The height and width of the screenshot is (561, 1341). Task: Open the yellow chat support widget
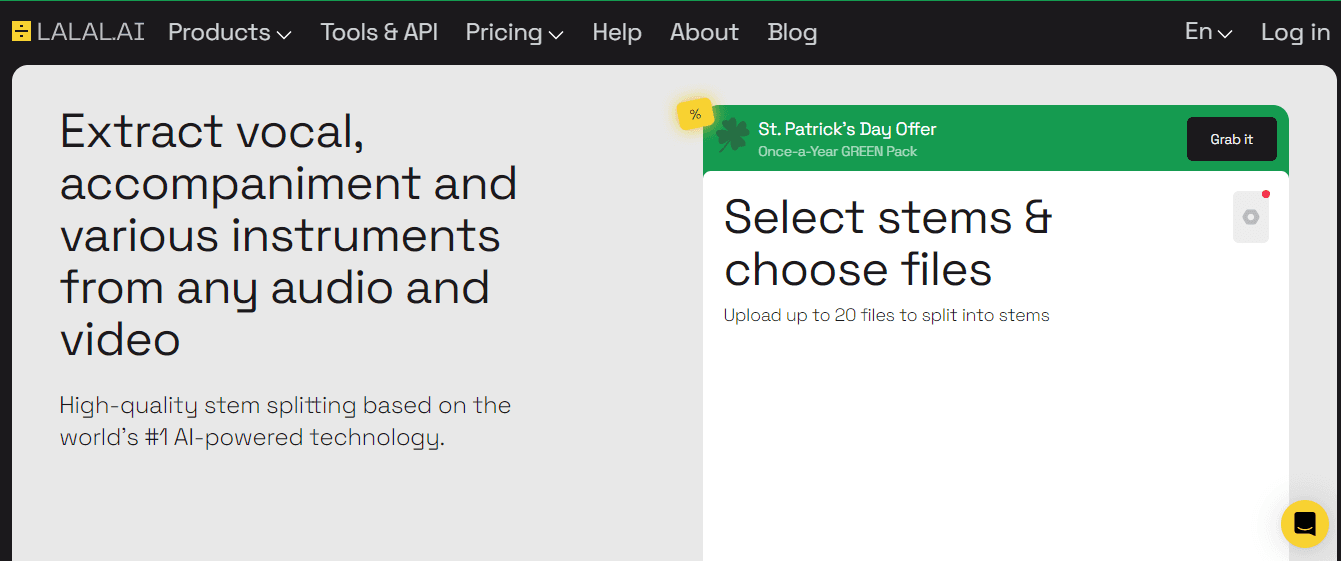click(x=1304, y=523)
